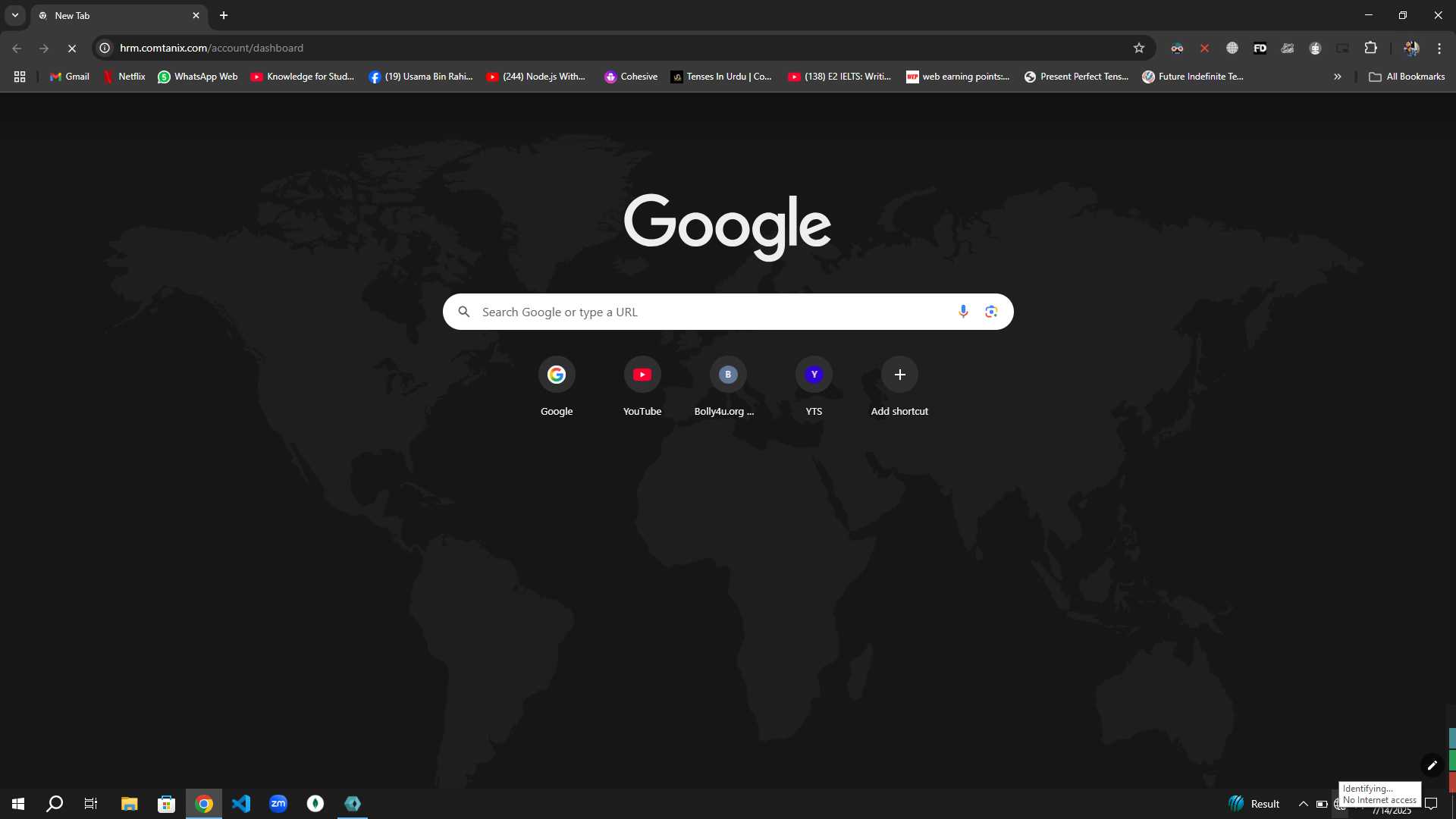Switch to Chrome on taskbar
Viewport: 1456px width, 819px height.
click(204, 804)
